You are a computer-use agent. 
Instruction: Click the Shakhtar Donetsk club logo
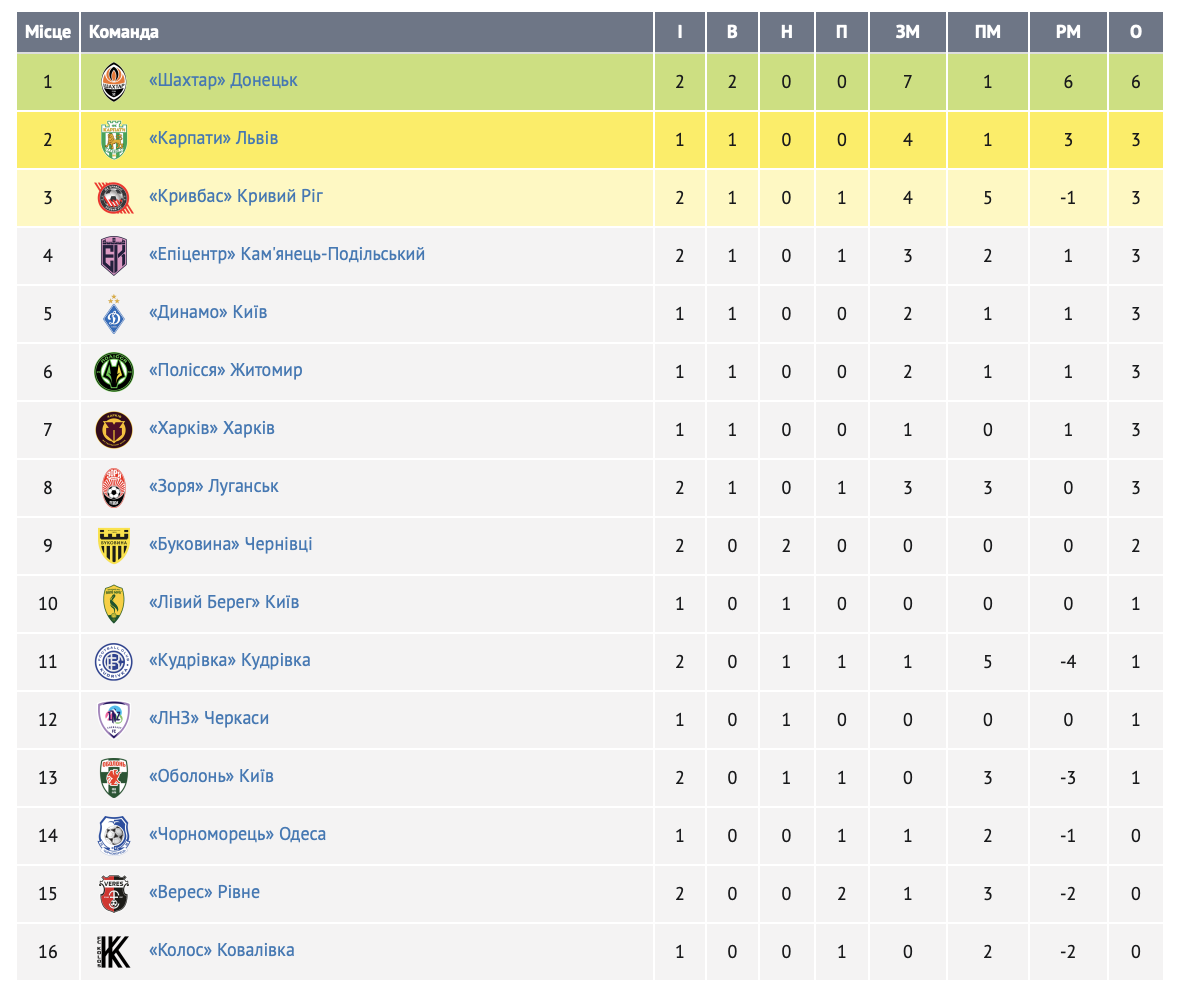click(114, 81)
